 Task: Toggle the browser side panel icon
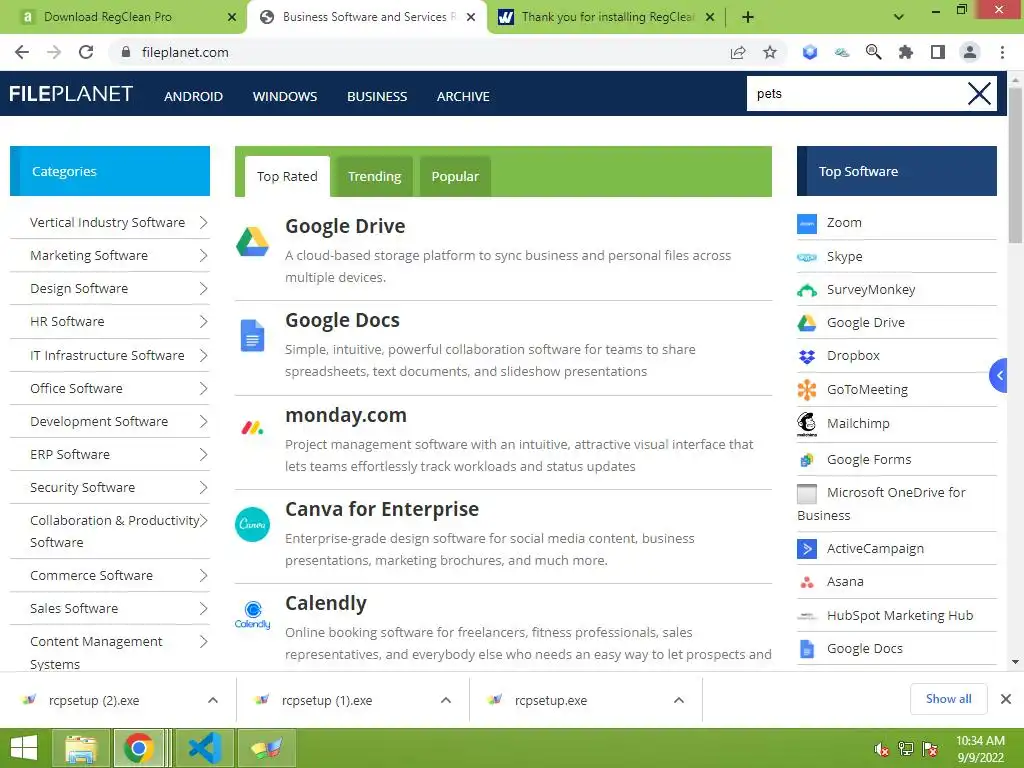click(938, 52)
